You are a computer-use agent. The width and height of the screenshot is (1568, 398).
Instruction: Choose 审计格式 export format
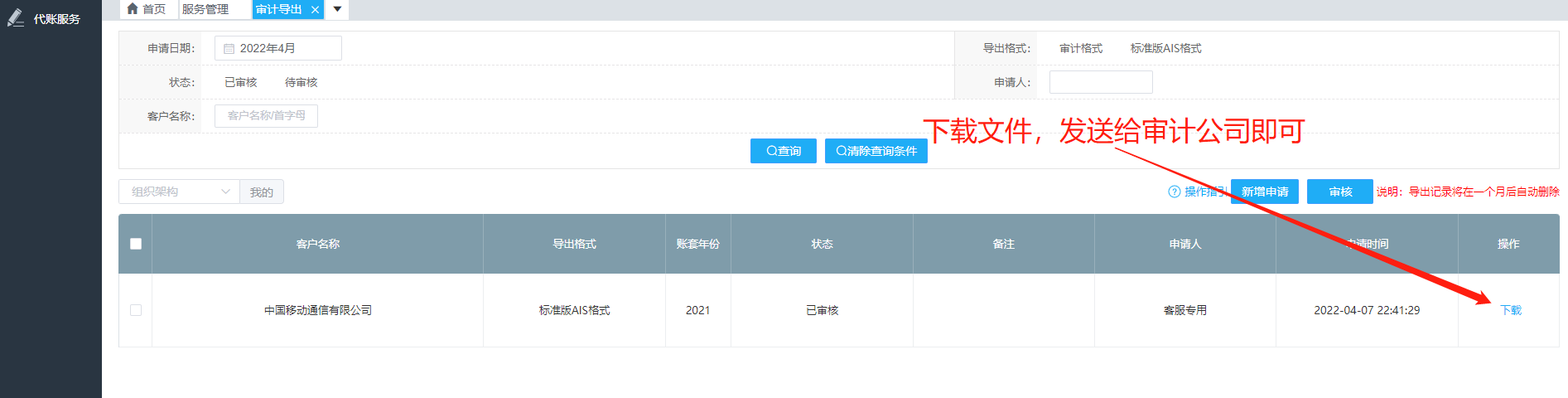coord(1080,48)
